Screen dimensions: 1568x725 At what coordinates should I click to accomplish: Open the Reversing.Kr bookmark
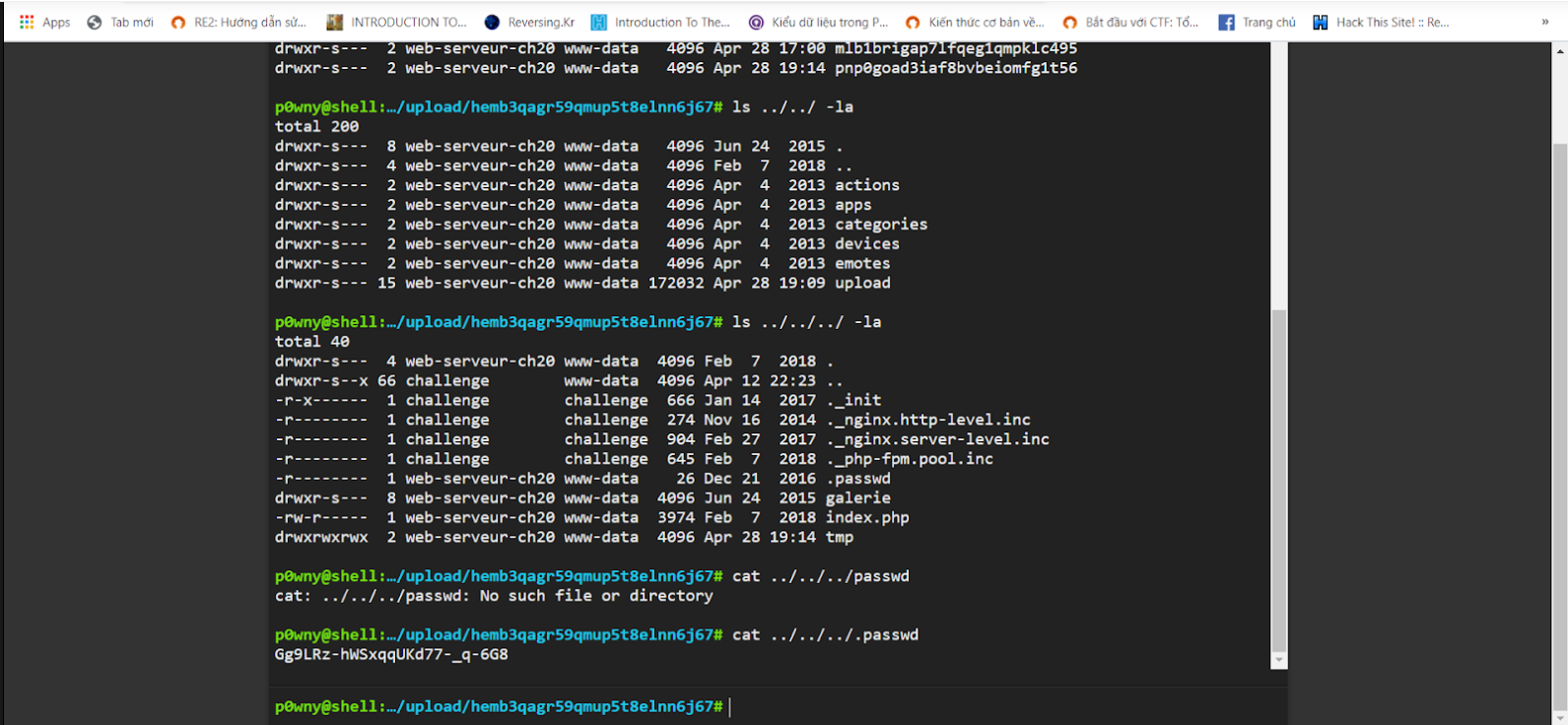(530, 22)
